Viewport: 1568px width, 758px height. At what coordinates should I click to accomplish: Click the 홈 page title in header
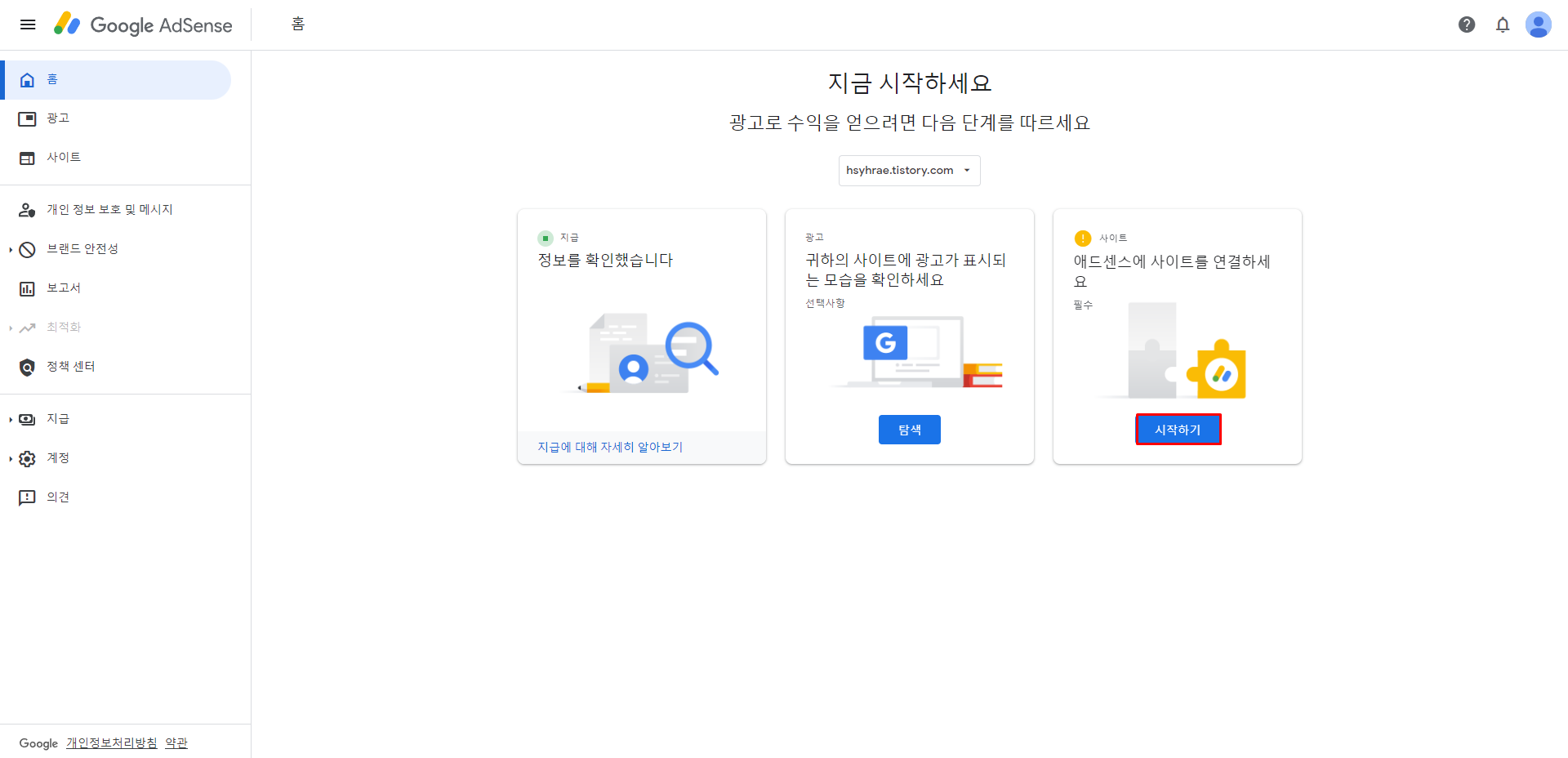click(x=298, y=25)
